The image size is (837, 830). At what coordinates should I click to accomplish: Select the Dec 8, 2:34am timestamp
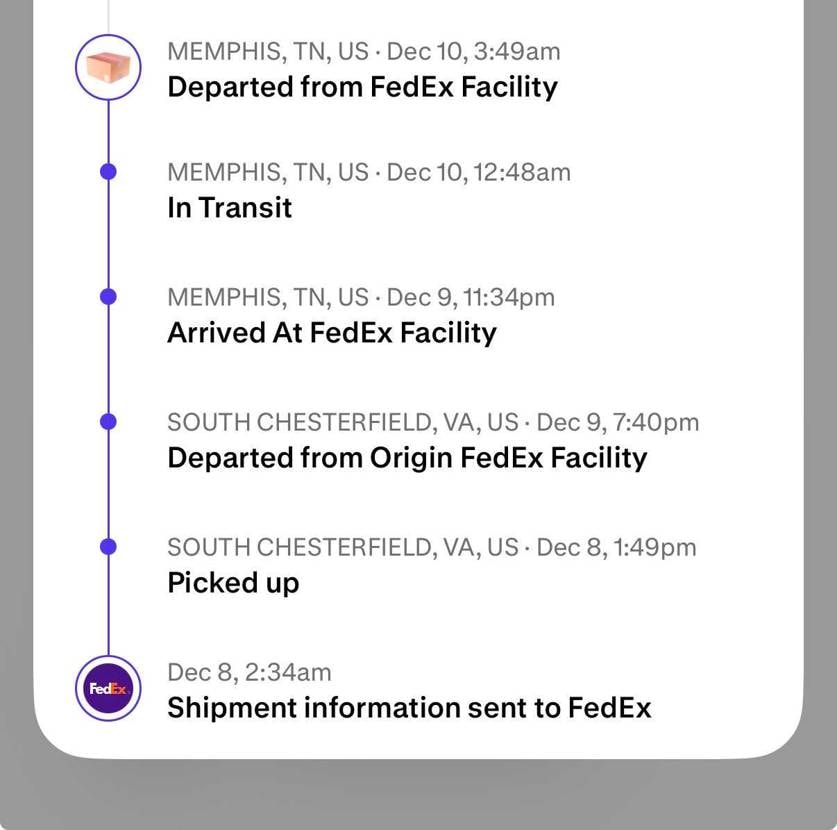click(249, 672)
